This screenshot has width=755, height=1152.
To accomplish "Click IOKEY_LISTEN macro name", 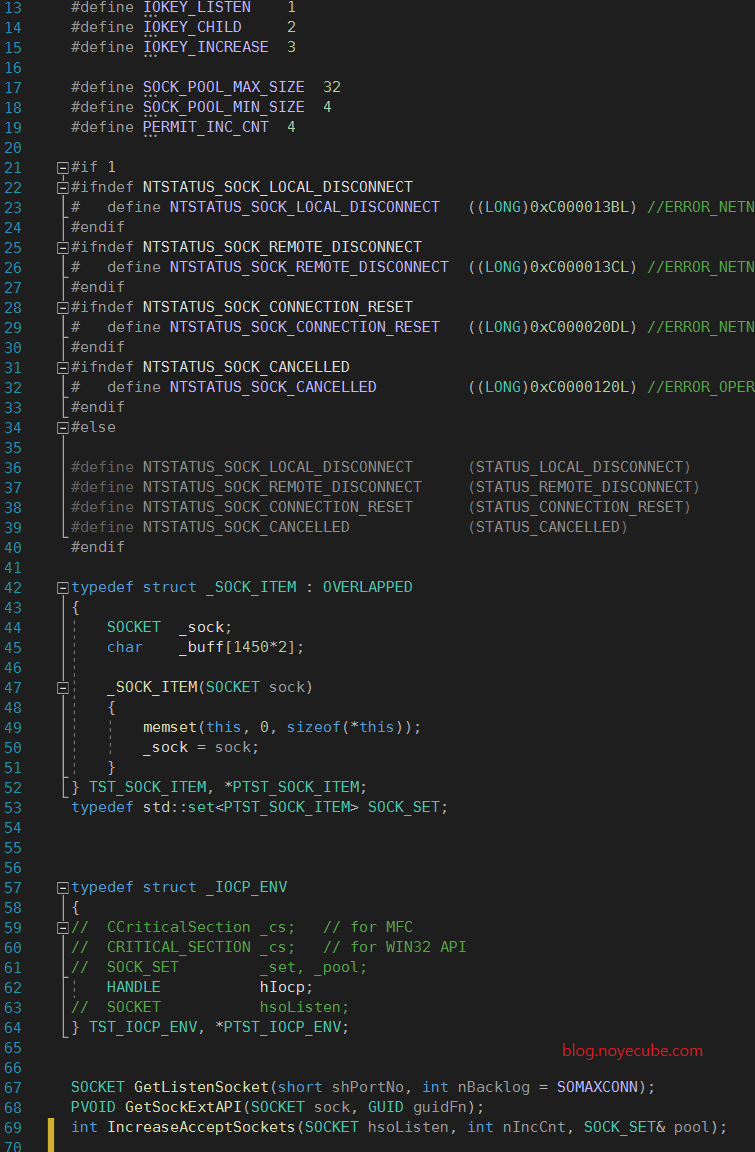I will click(197, 7).
